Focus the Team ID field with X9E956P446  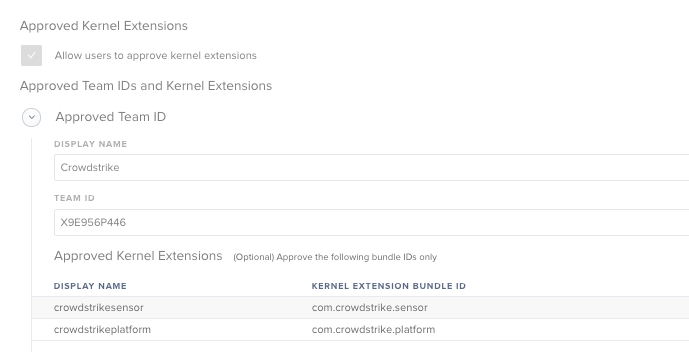click(371, 222)
